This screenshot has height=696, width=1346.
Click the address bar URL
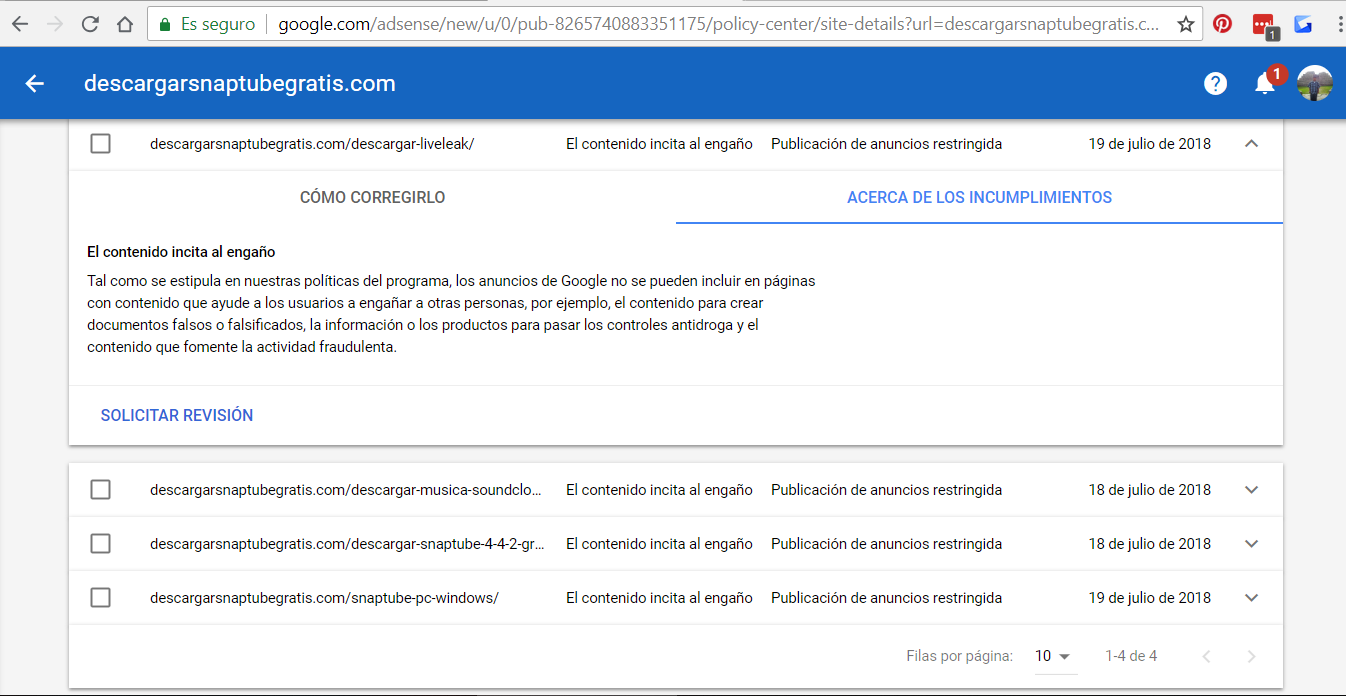[719, 24]
